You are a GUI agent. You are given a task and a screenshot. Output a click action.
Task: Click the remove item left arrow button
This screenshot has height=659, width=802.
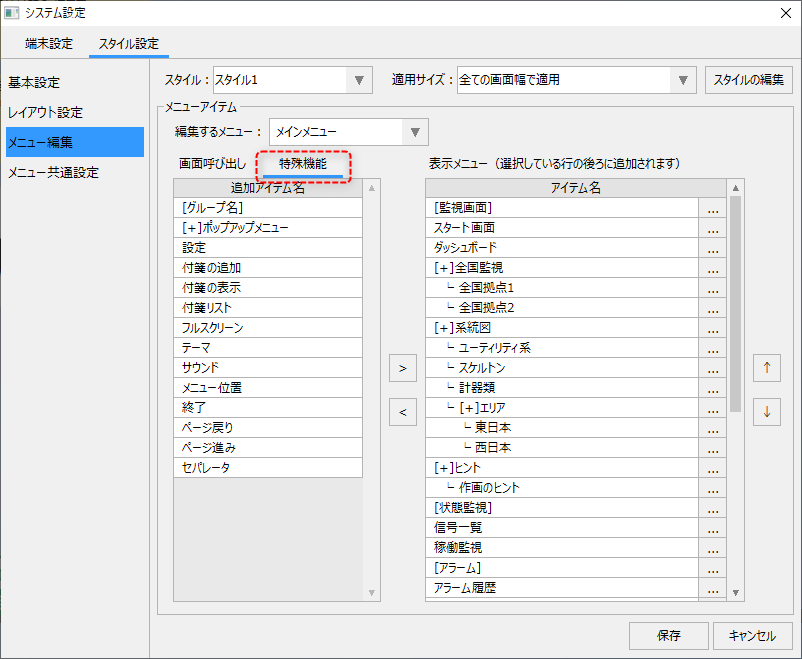(x=402, y=411)
